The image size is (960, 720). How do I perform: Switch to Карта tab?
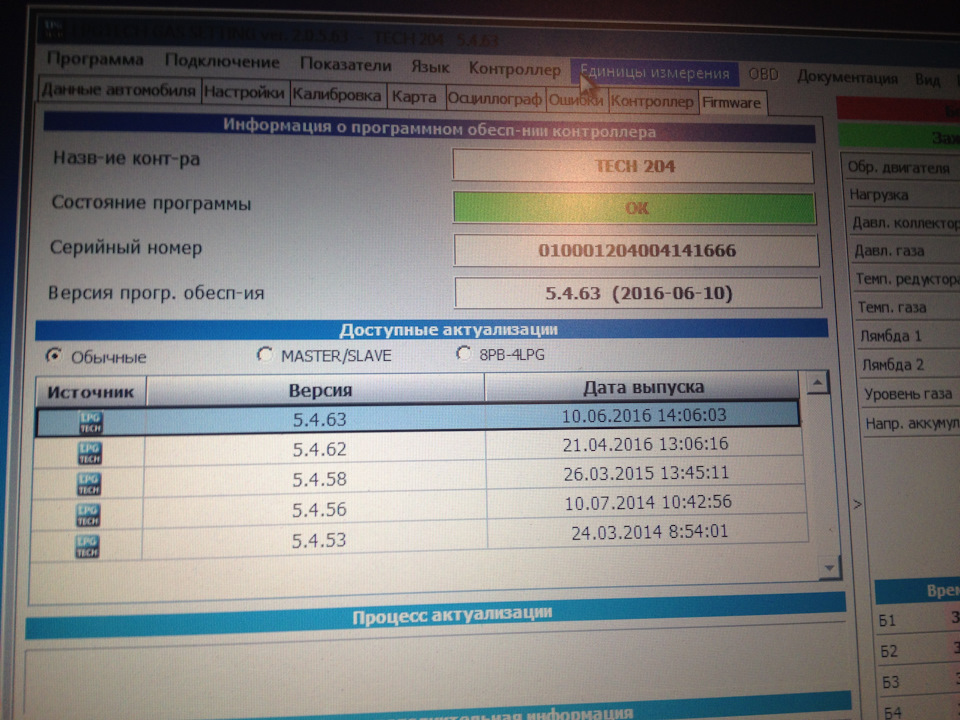[414, 97]
